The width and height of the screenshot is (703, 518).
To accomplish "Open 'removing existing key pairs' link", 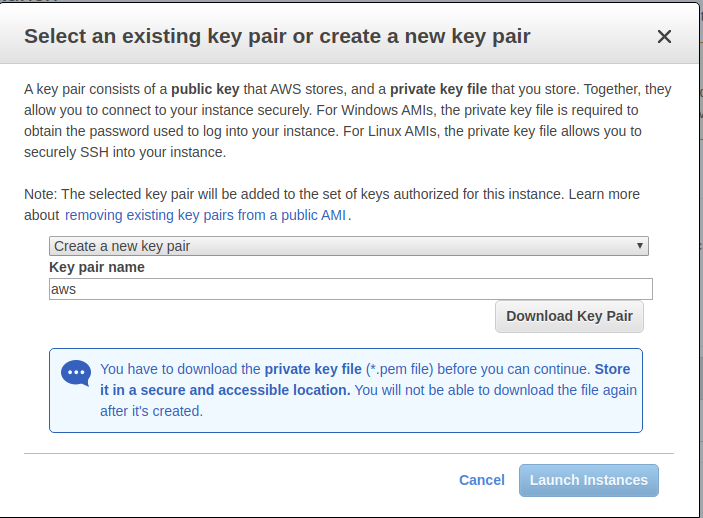I will pyautogui.click(x=207, y=215).
